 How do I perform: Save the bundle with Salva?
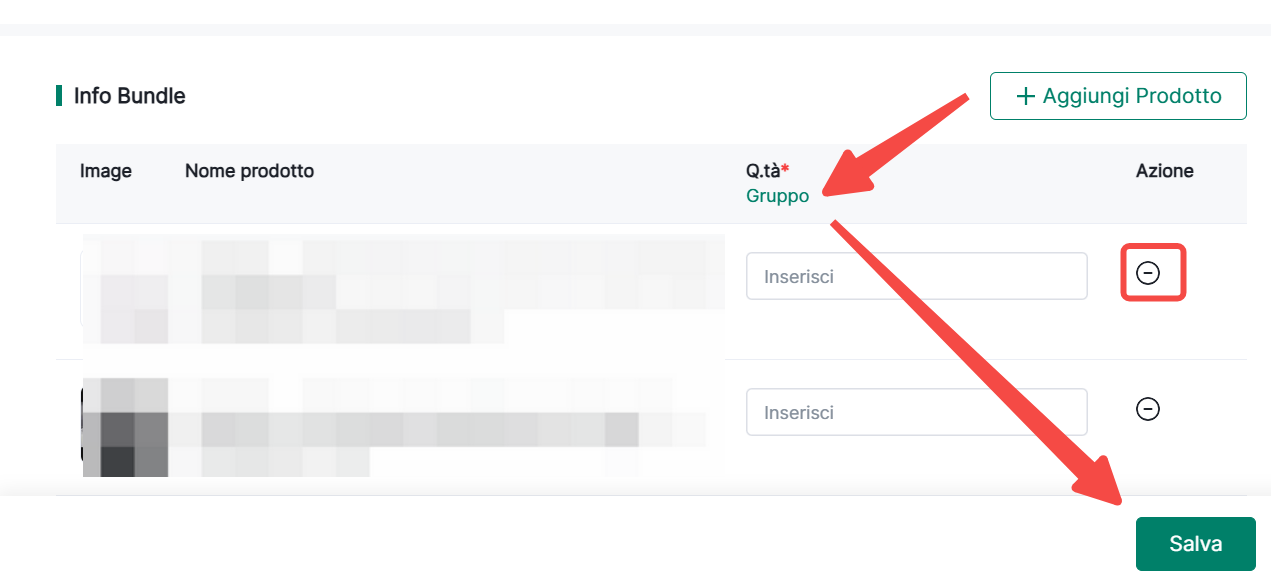pyautogui.click(x=1195, y=544)
